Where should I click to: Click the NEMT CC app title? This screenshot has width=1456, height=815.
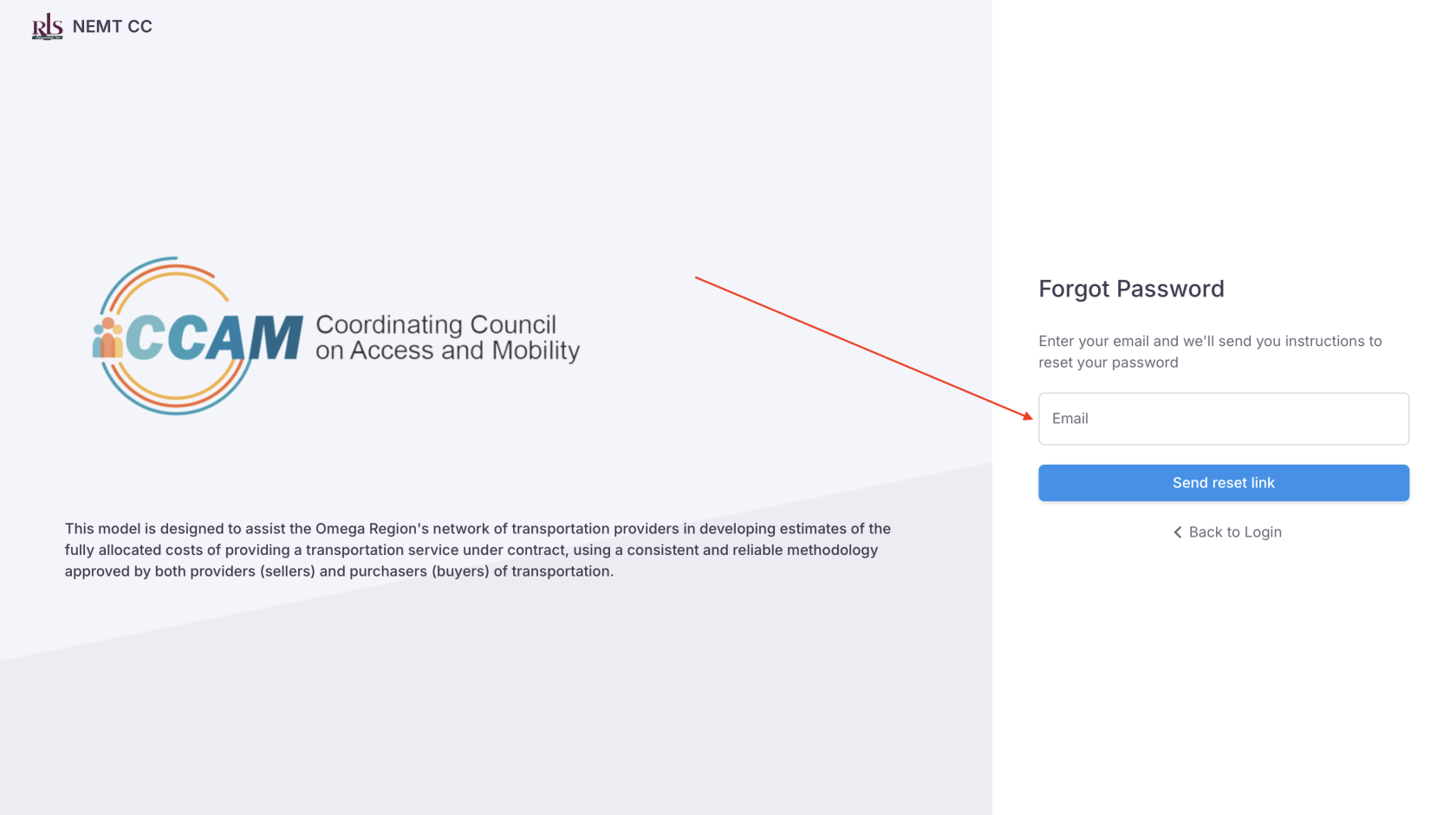tap(113, 27)
